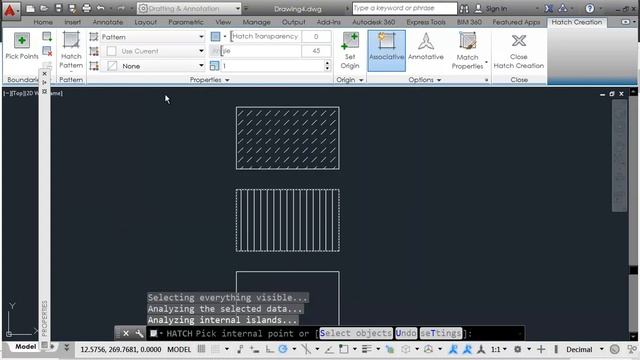Toggle polar tracking in status bar

point(283,349)
